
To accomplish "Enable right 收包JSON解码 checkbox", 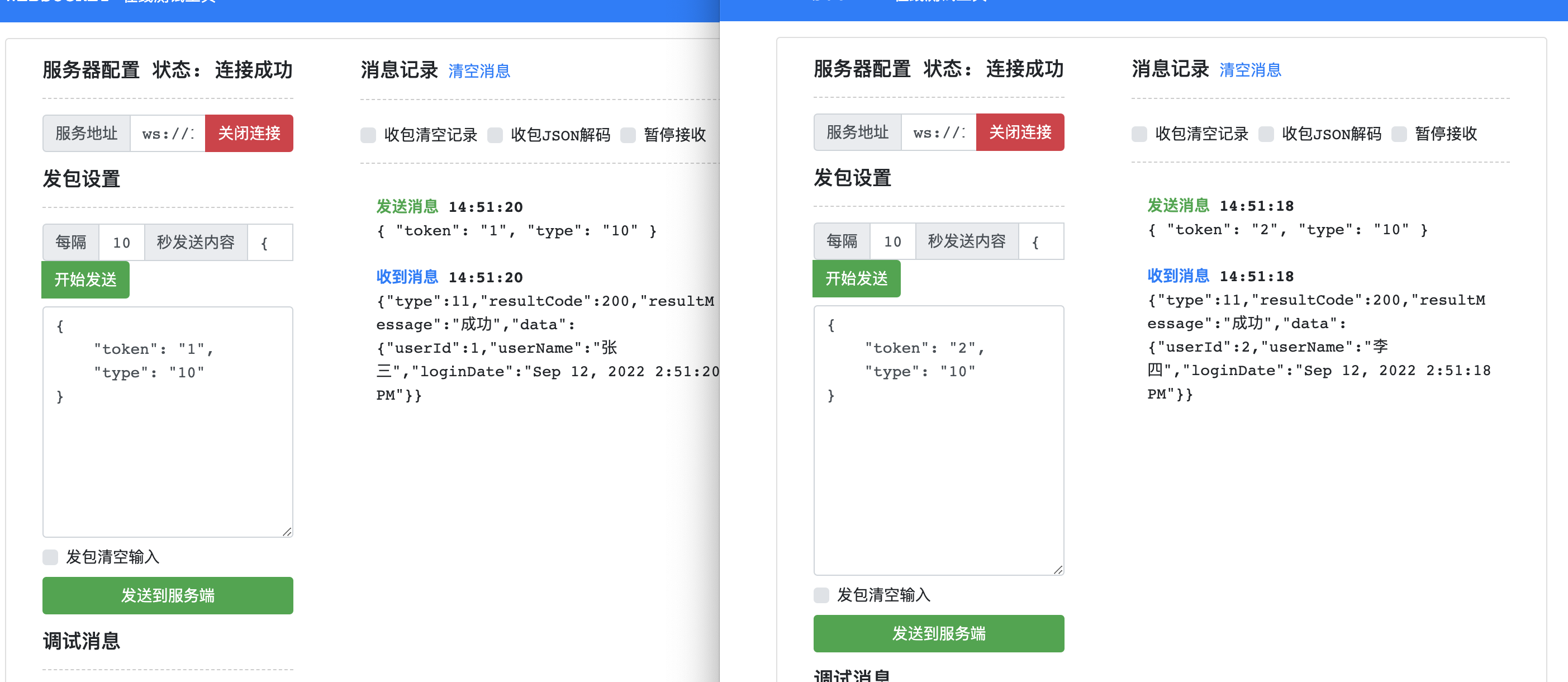I will pyautogui.click(x=1267, y=134).
